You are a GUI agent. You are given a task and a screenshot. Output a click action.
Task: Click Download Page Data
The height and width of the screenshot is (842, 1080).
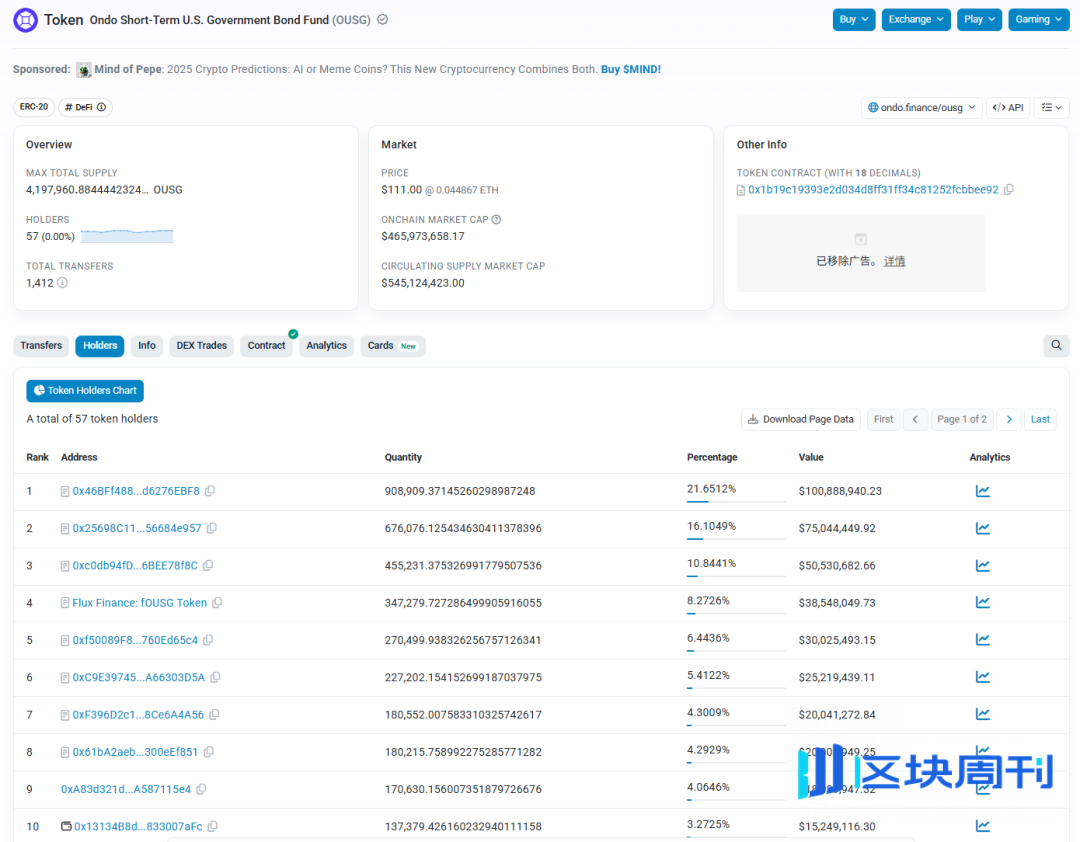pyautogui.click(x=801, y=419)
